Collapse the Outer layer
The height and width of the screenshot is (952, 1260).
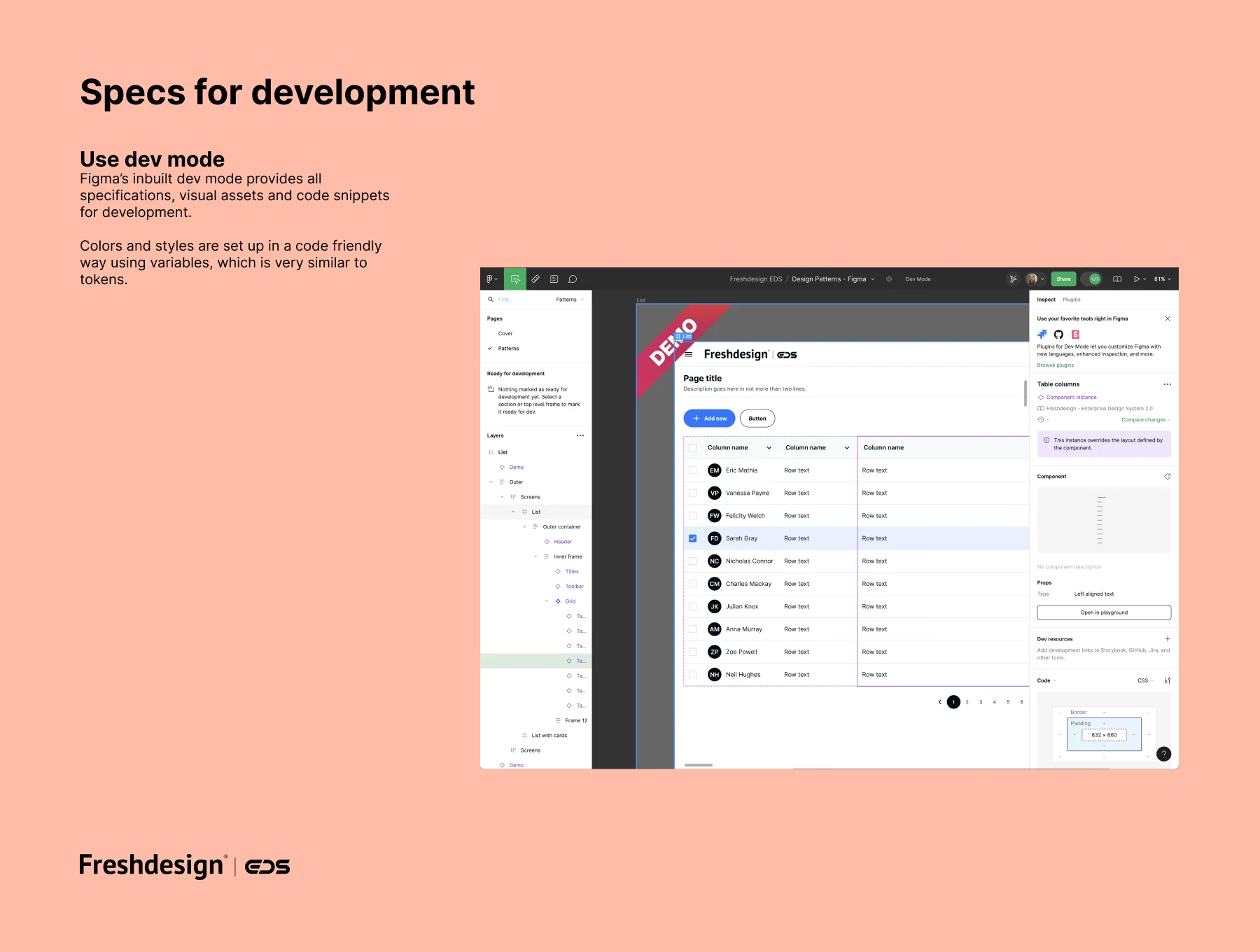point(491,482)
